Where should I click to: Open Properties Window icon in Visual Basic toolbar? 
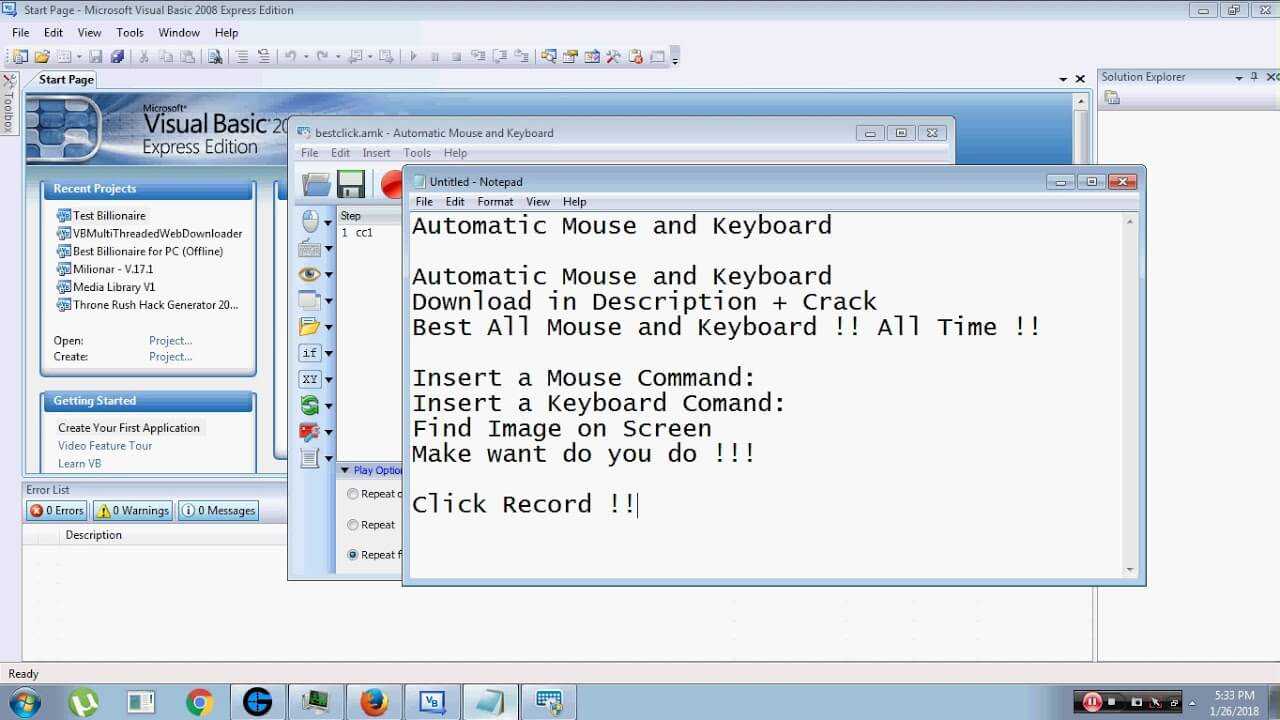(570, 57)
